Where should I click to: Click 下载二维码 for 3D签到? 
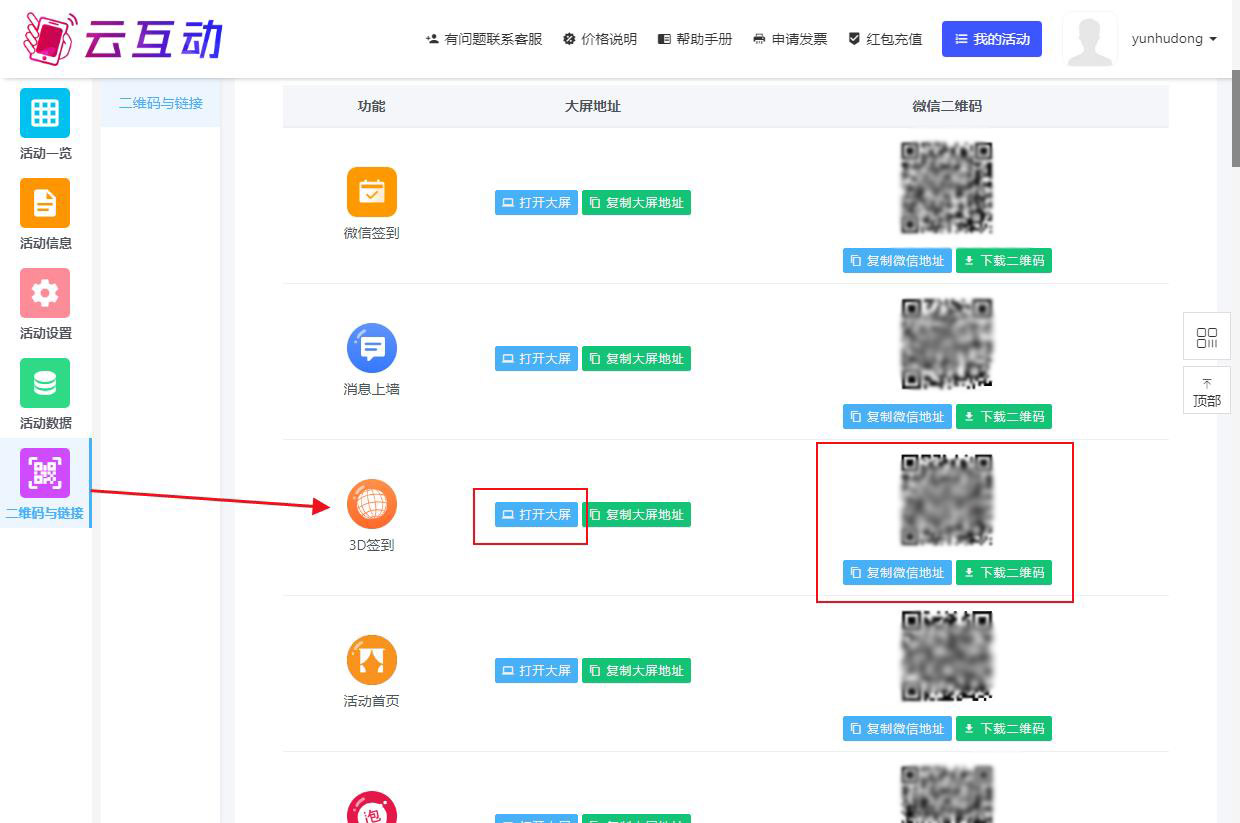coord(1004,573)
